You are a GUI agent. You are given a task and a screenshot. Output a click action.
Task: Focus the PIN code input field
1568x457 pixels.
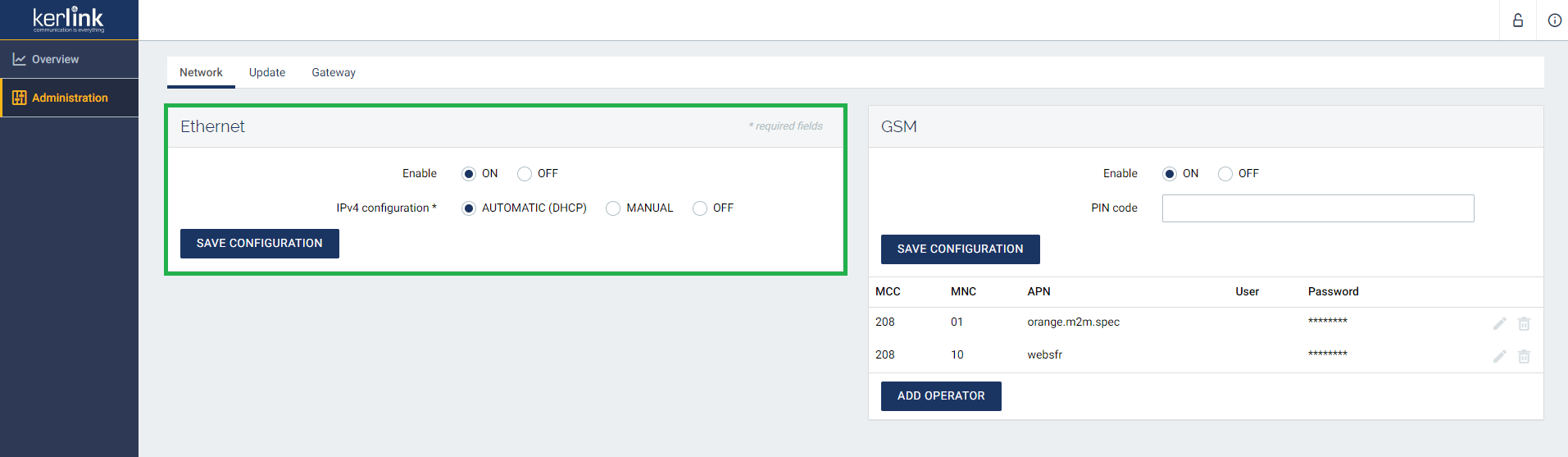coord(1317,208)
